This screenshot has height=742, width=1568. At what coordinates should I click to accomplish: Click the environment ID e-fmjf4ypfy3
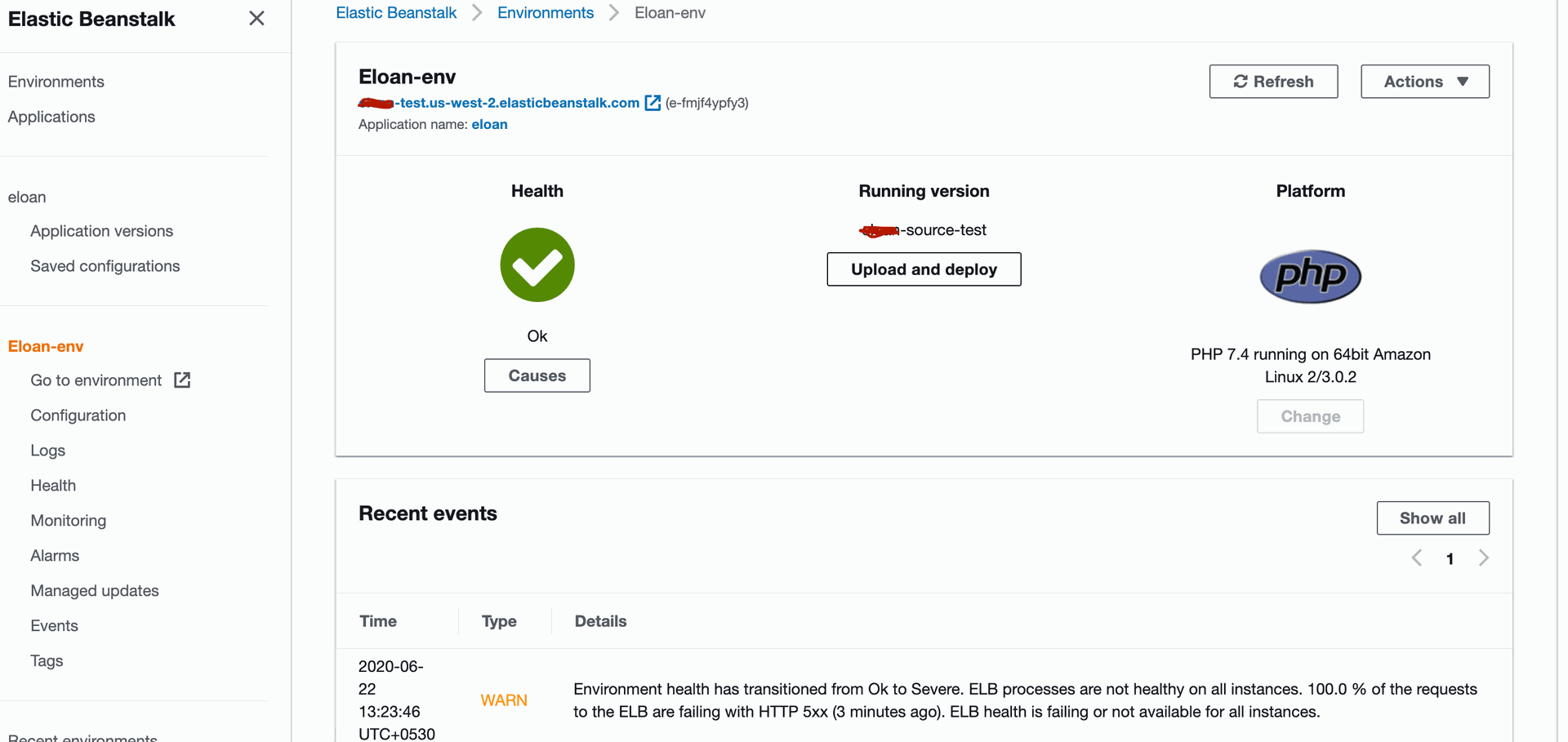coord(707,103)
